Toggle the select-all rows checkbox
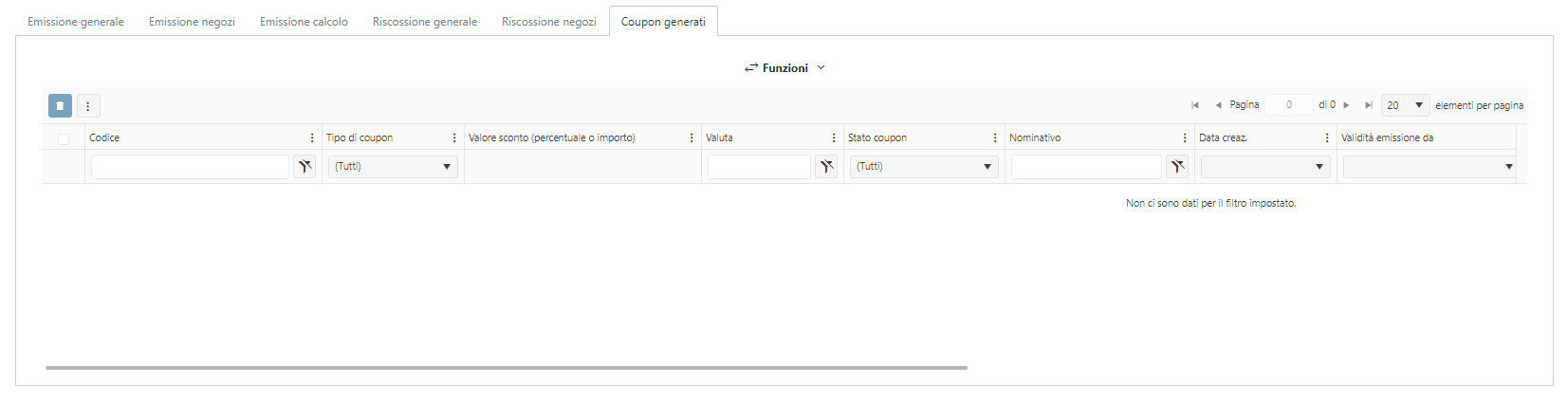This screenshot has height=402, width=1568. 64,138
